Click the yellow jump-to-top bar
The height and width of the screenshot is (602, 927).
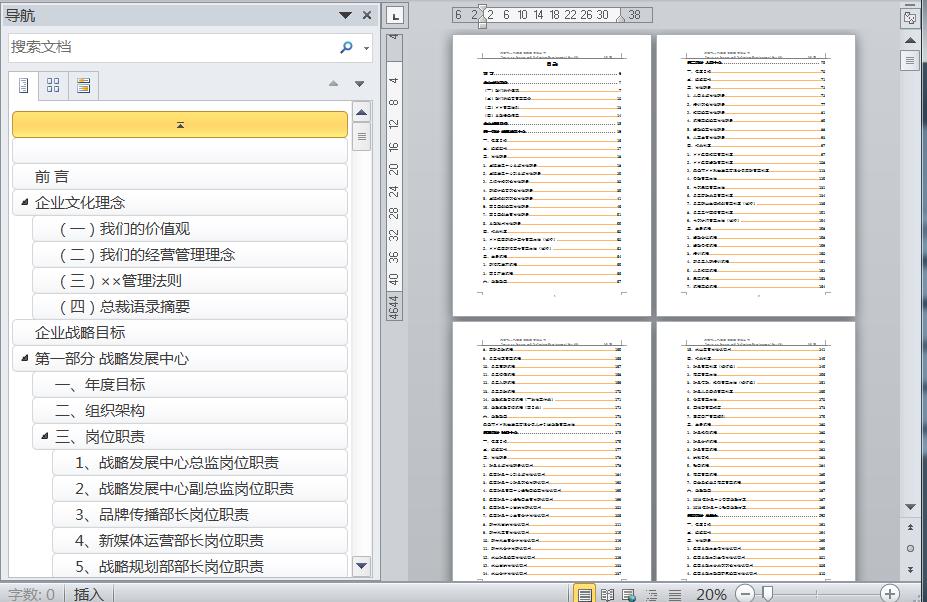coord(180,125)
